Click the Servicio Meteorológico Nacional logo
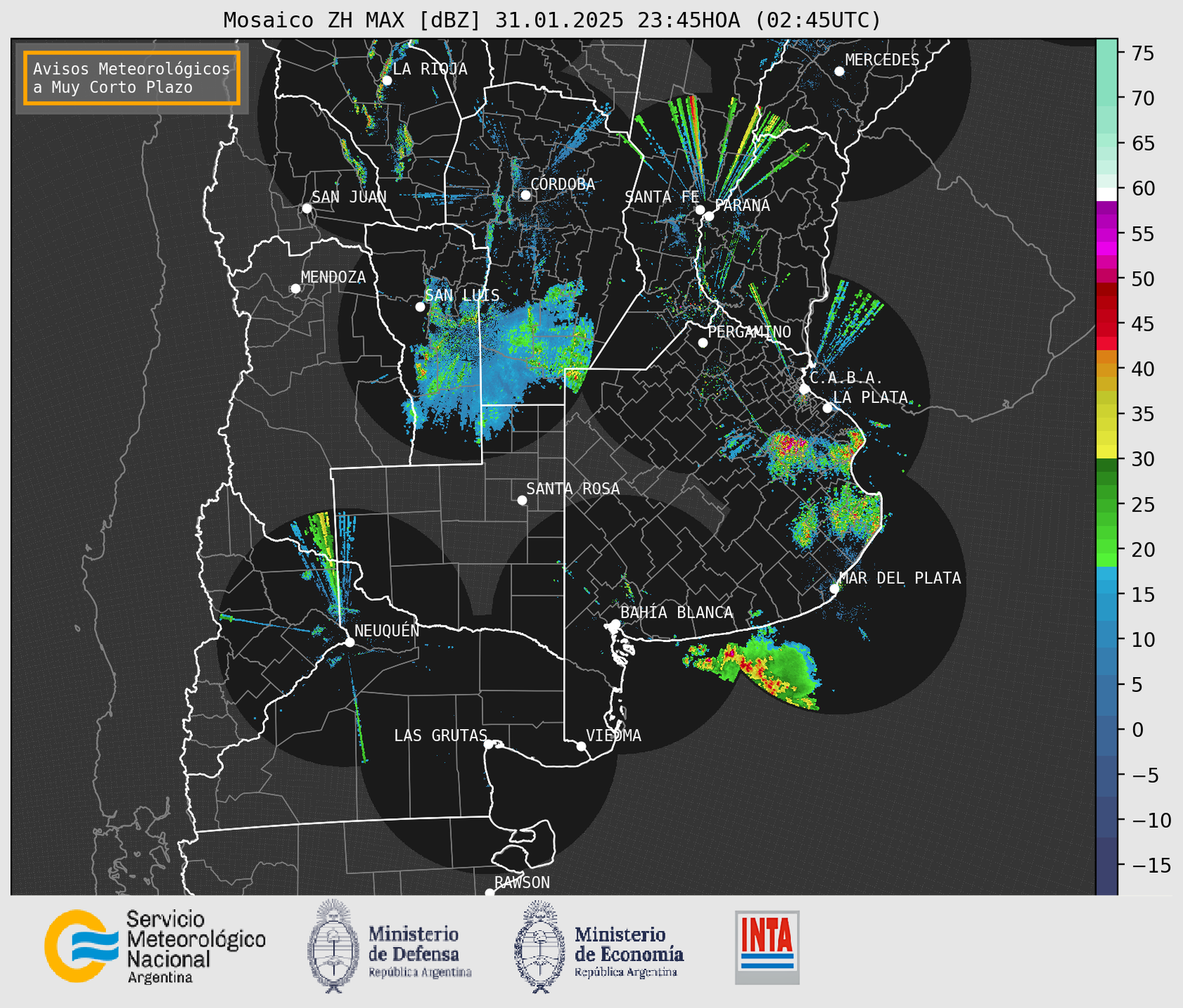 coord(155,947)
